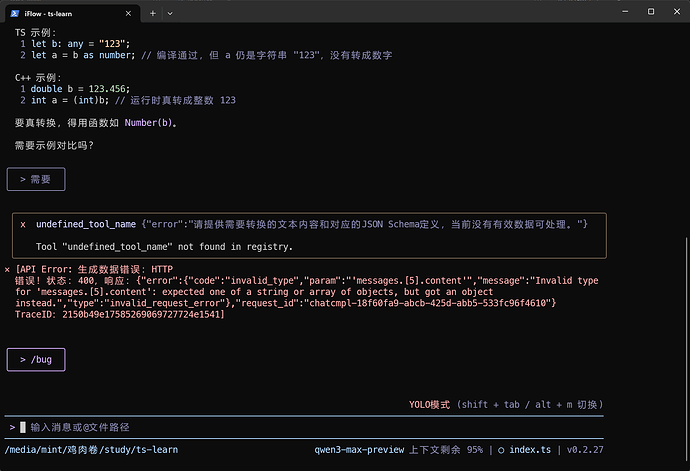This screenshot has height=471, width=690.
Task: Open a new terminal tab with plus
Action: click(152, 15)
